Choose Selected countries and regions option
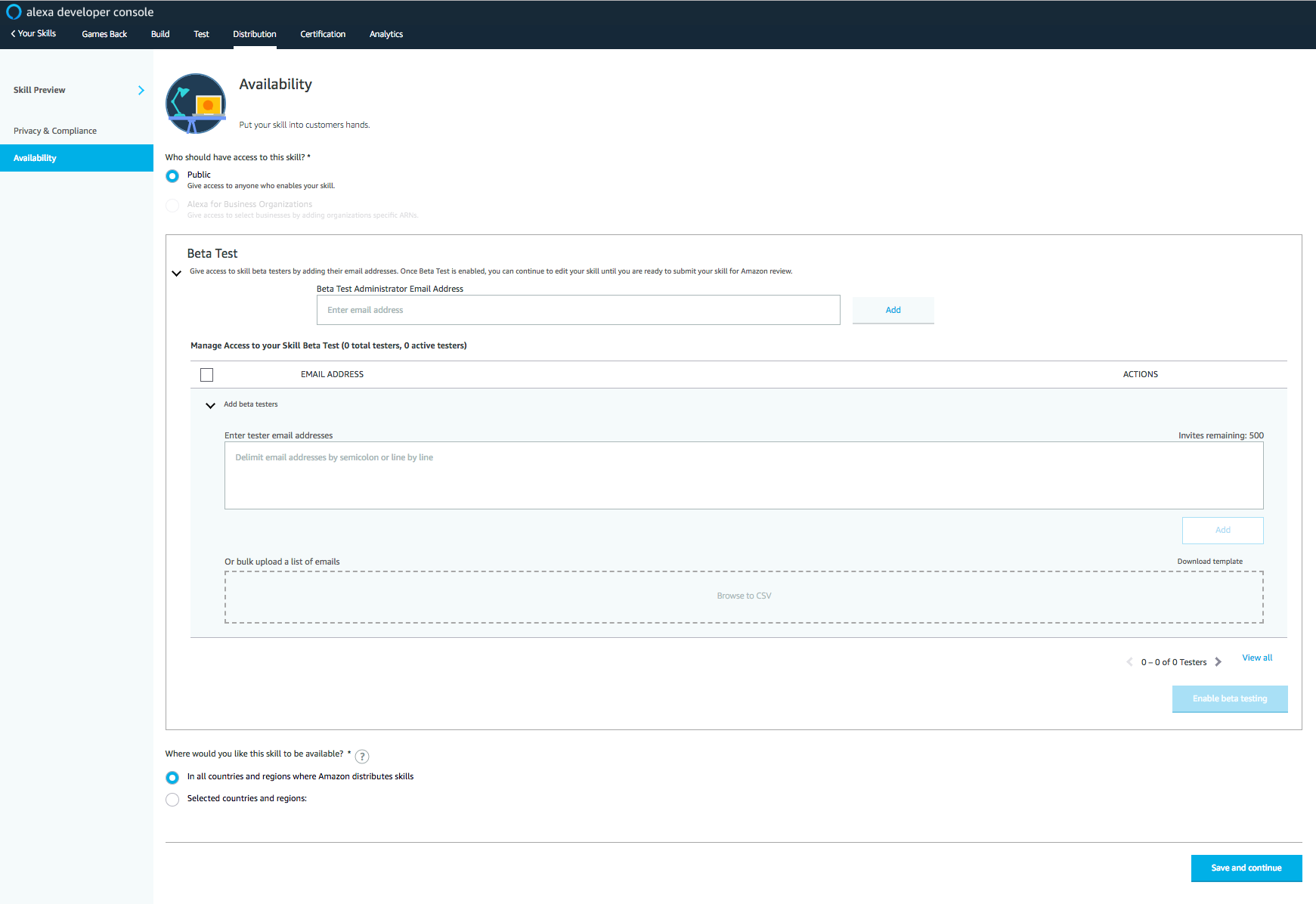The image size is (1316, 904). pos(172,800)
